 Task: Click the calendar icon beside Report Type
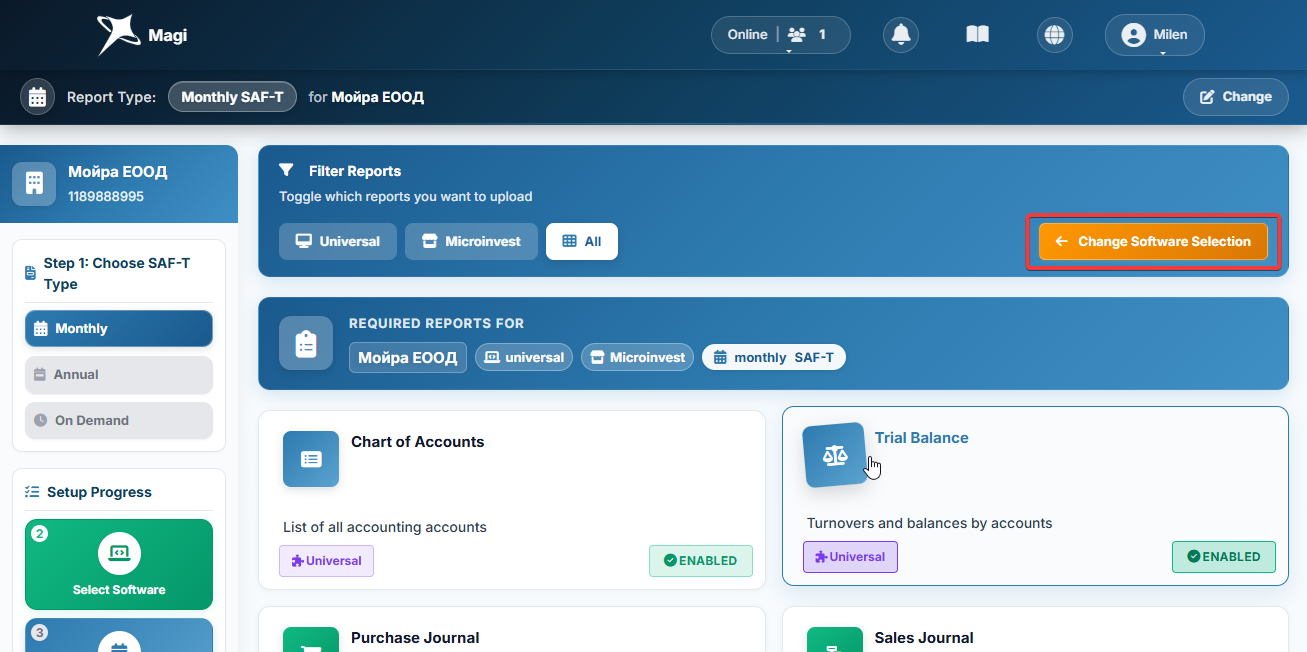[38, 97]
